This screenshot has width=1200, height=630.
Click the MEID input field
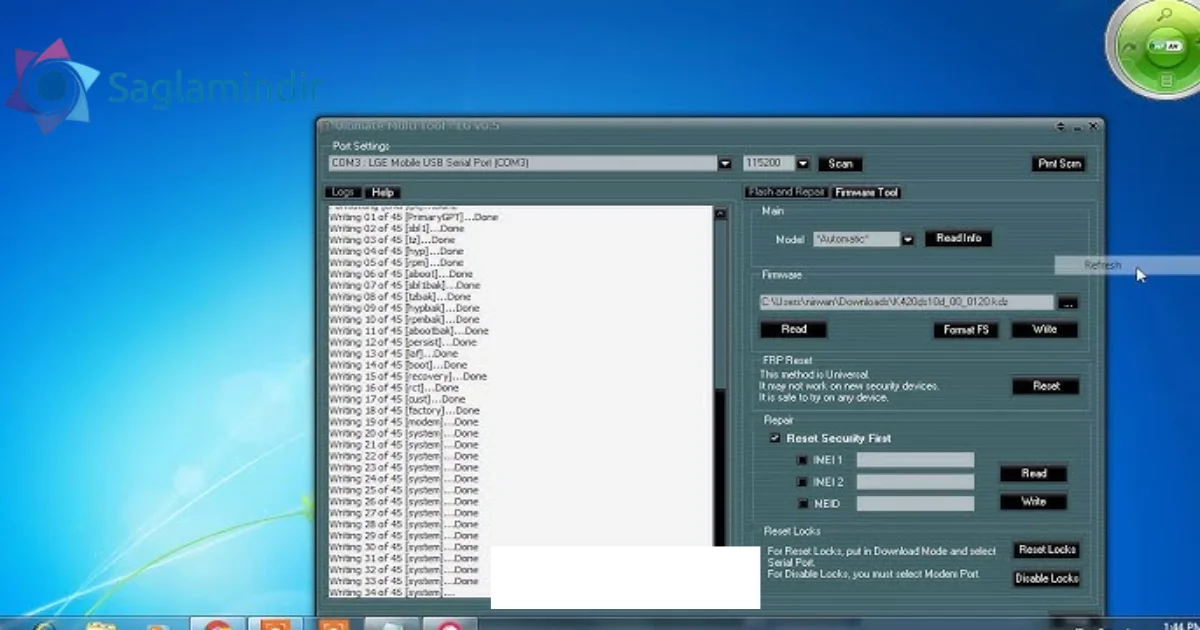pyautogui.click(x=915, y=504)
